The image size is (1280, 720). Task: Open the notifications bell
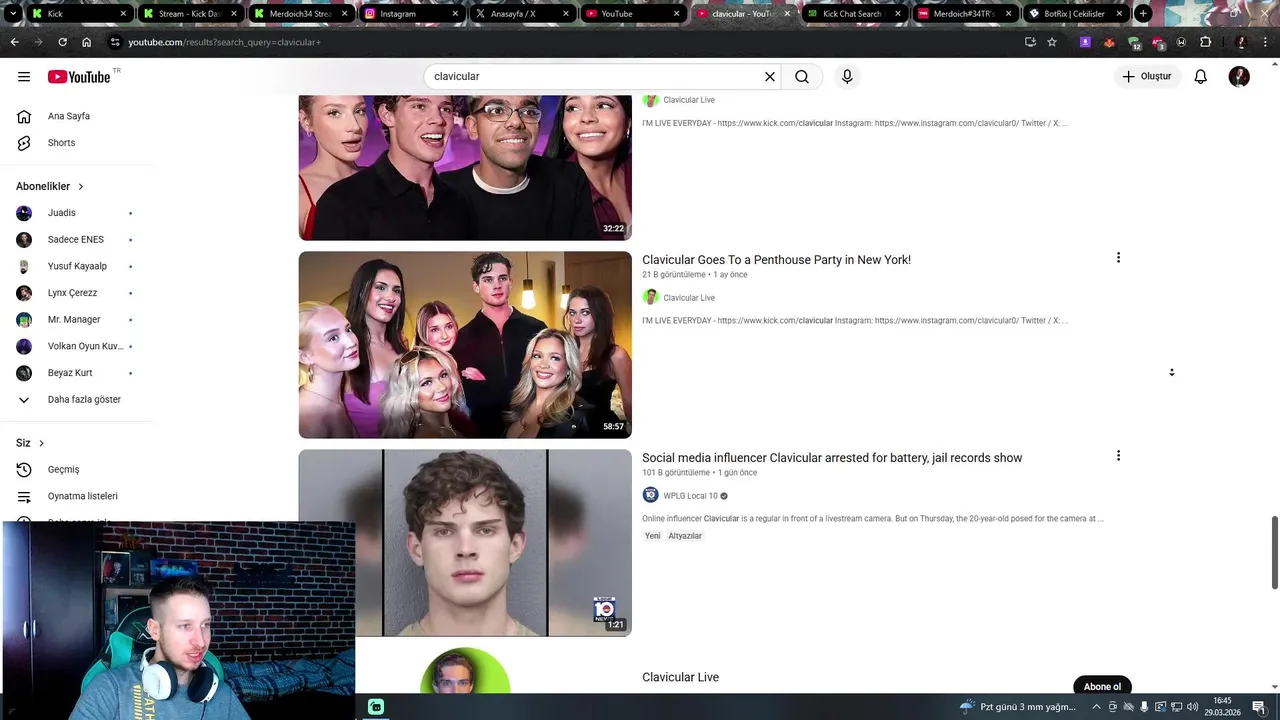click(x=1201, y=77)
